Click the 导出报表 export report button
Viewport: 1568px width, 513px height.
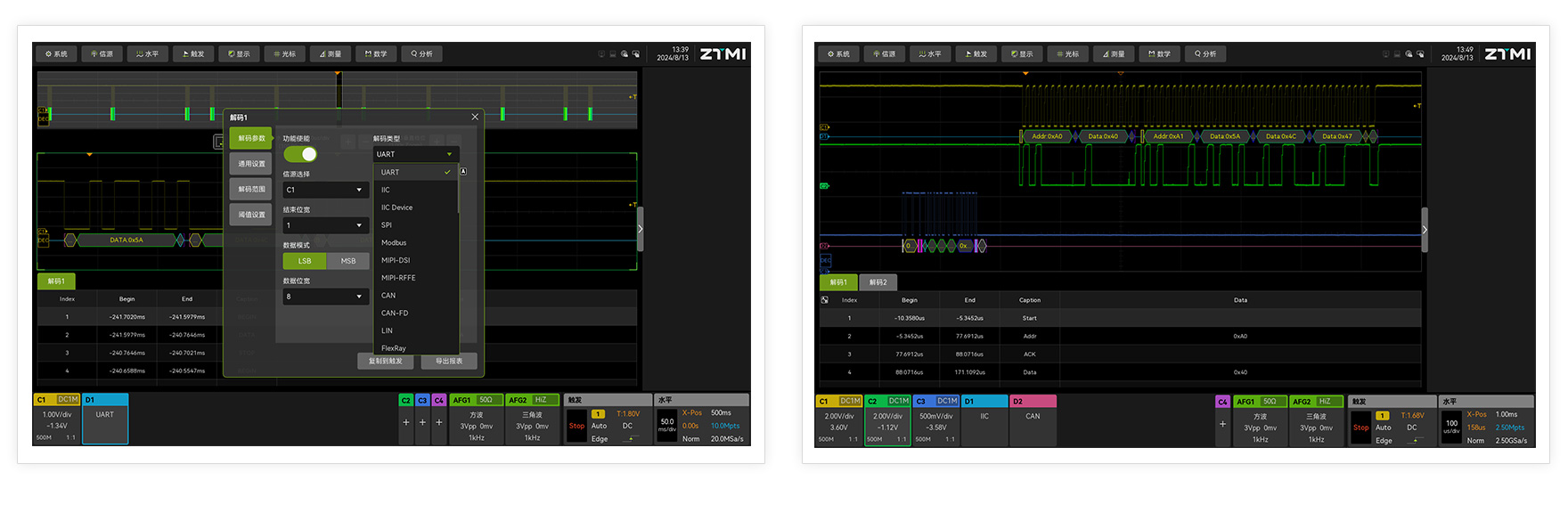pyautogui.click(x=449, y=361)
